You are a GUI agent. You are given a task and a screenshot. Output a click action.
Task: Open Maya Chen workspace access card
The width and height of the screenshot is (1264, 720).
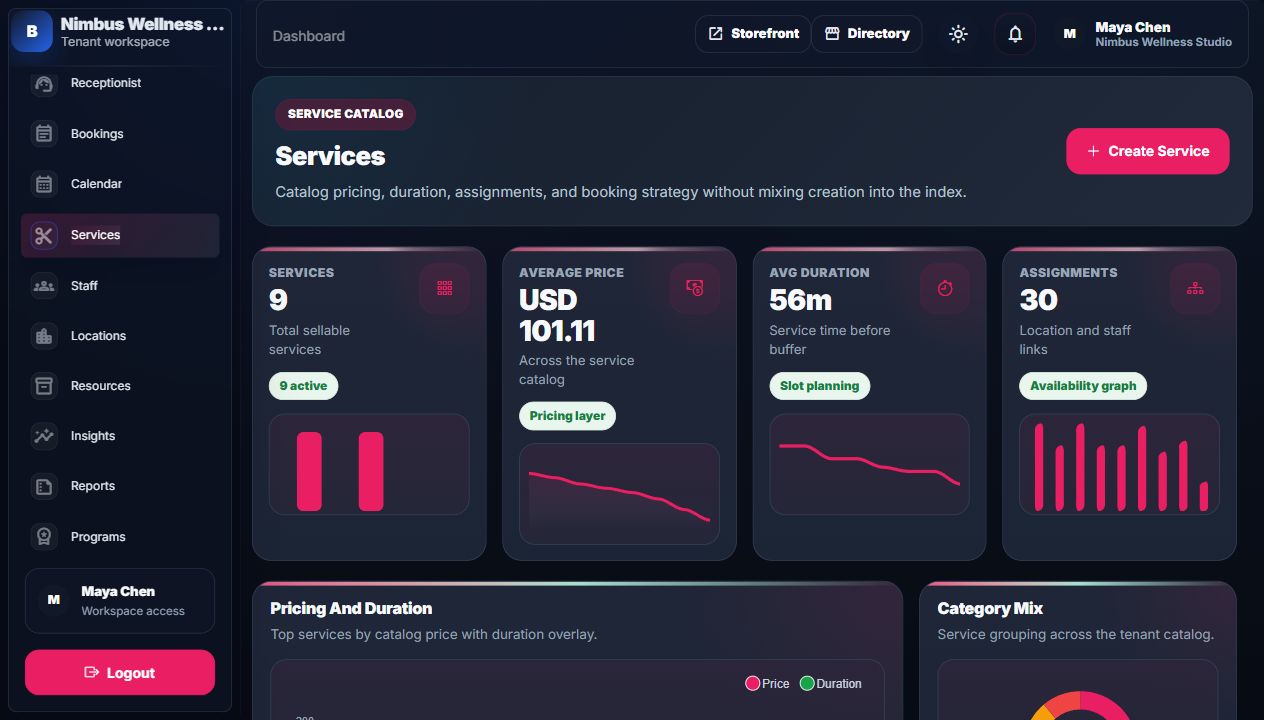(x=120, y=601)
